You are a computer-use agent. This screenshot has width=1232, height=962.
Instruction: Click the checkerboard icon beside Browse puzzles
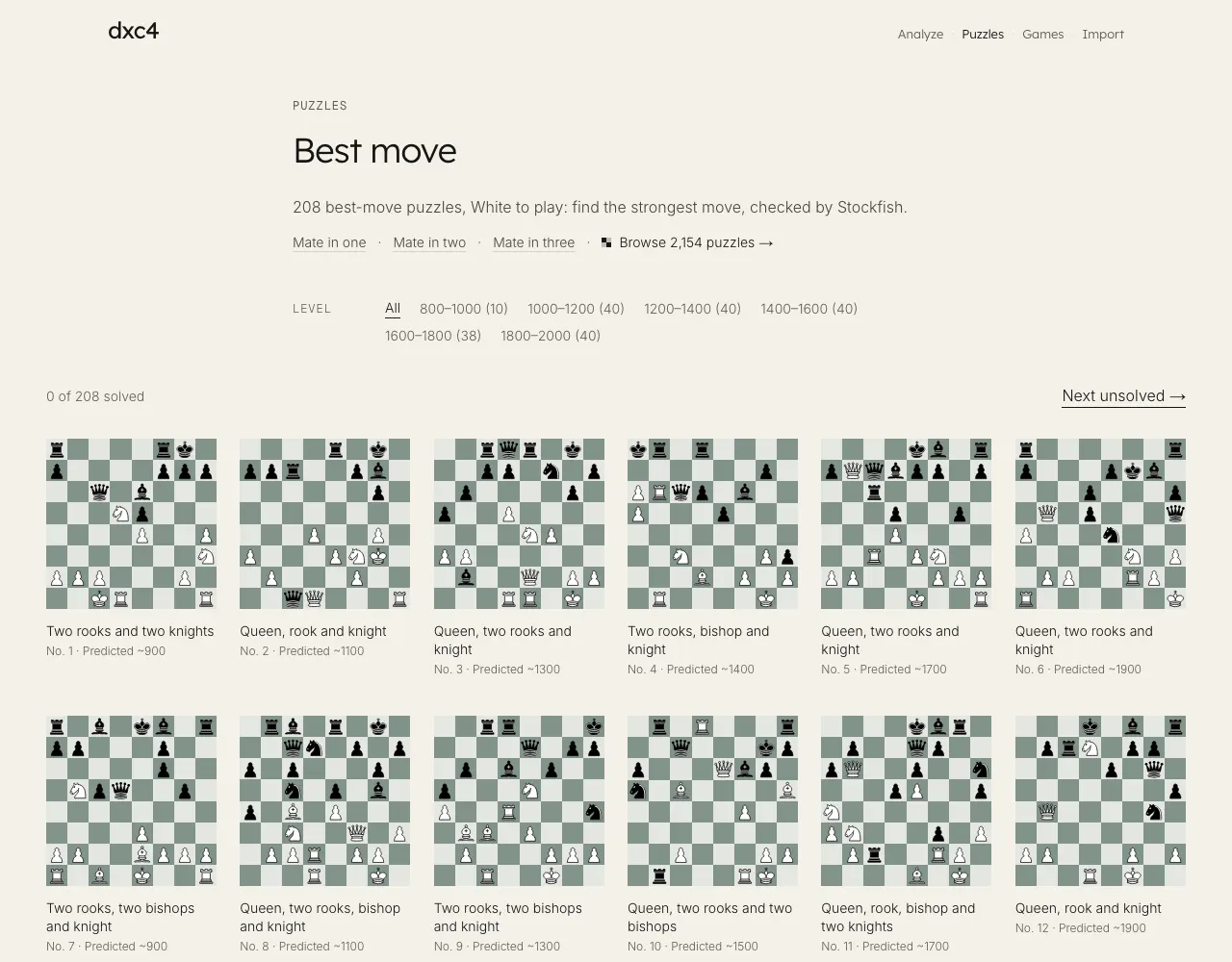coord(606,242)
